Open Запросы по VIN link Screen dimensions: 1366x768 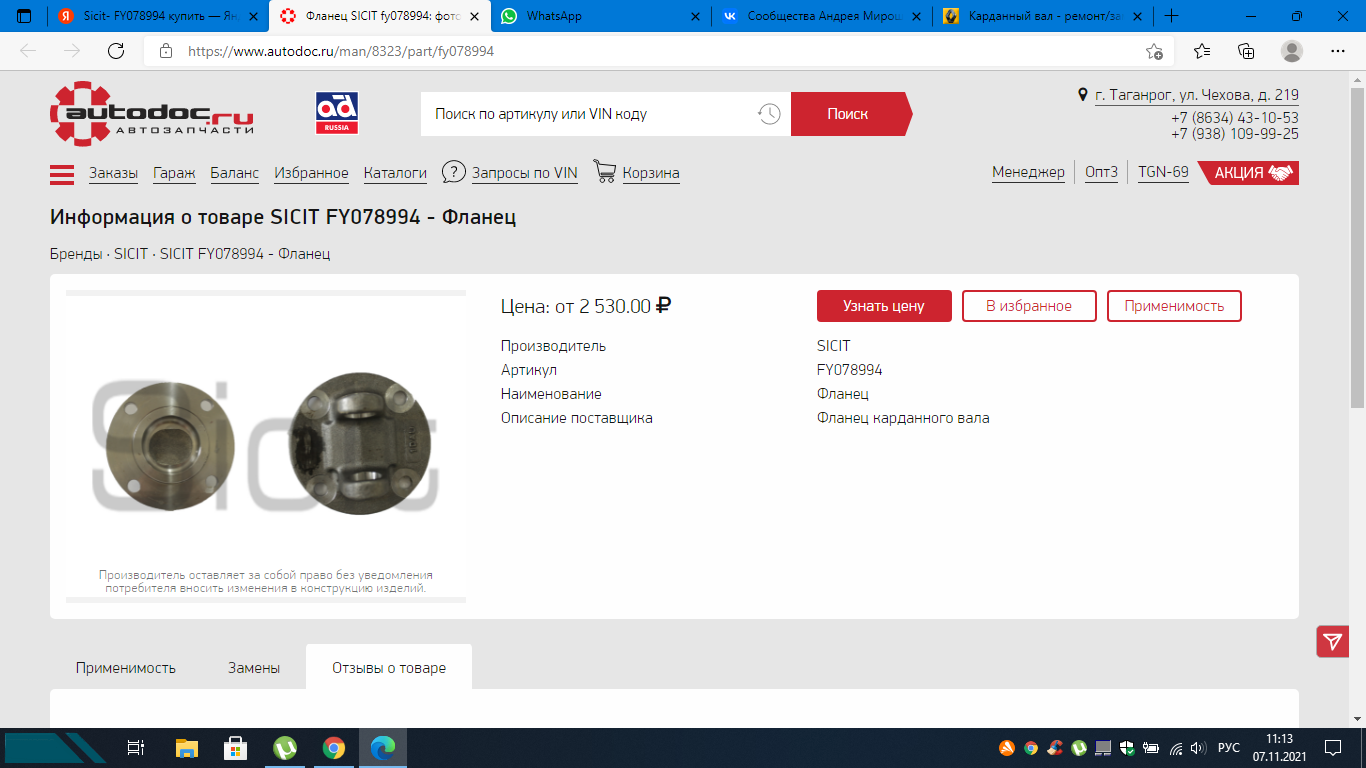(525, 173)
